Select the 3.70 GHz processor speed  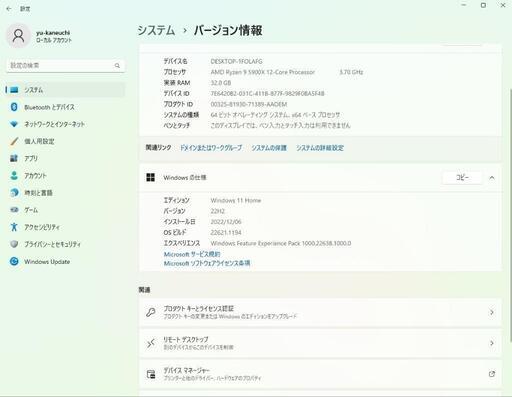click(x=351, y=72)
